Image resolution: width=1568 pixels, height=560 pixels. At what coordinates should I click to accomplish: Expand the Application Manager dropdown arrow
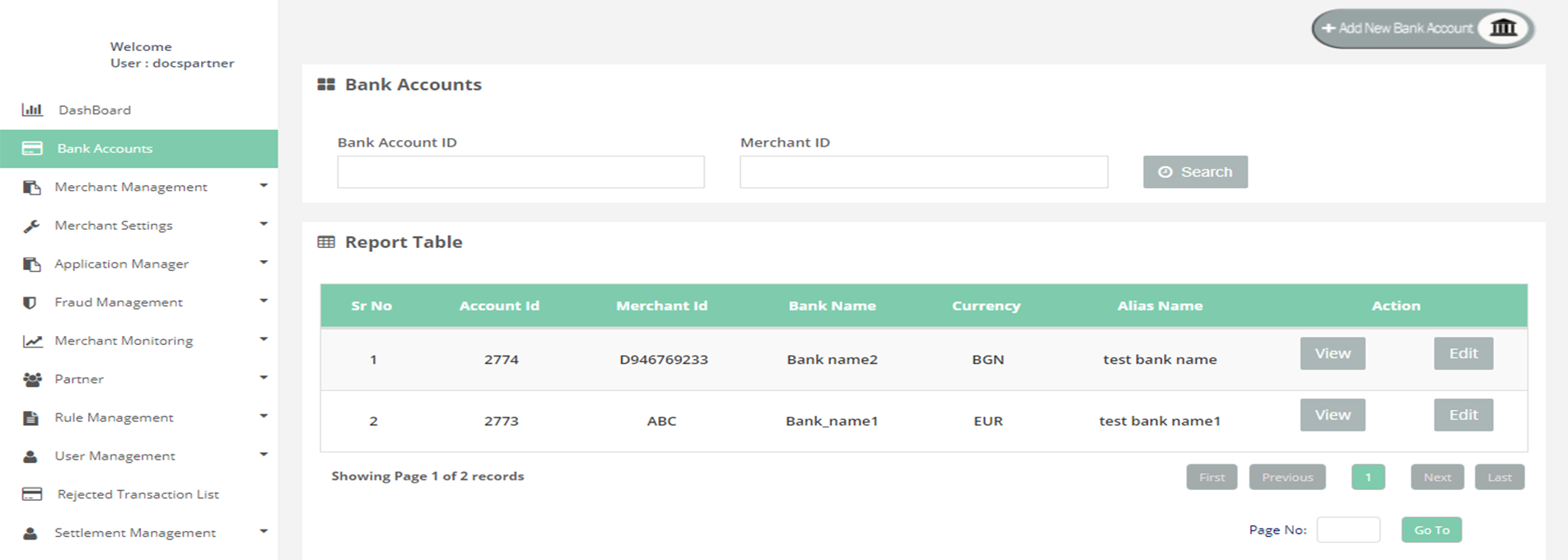264,263
